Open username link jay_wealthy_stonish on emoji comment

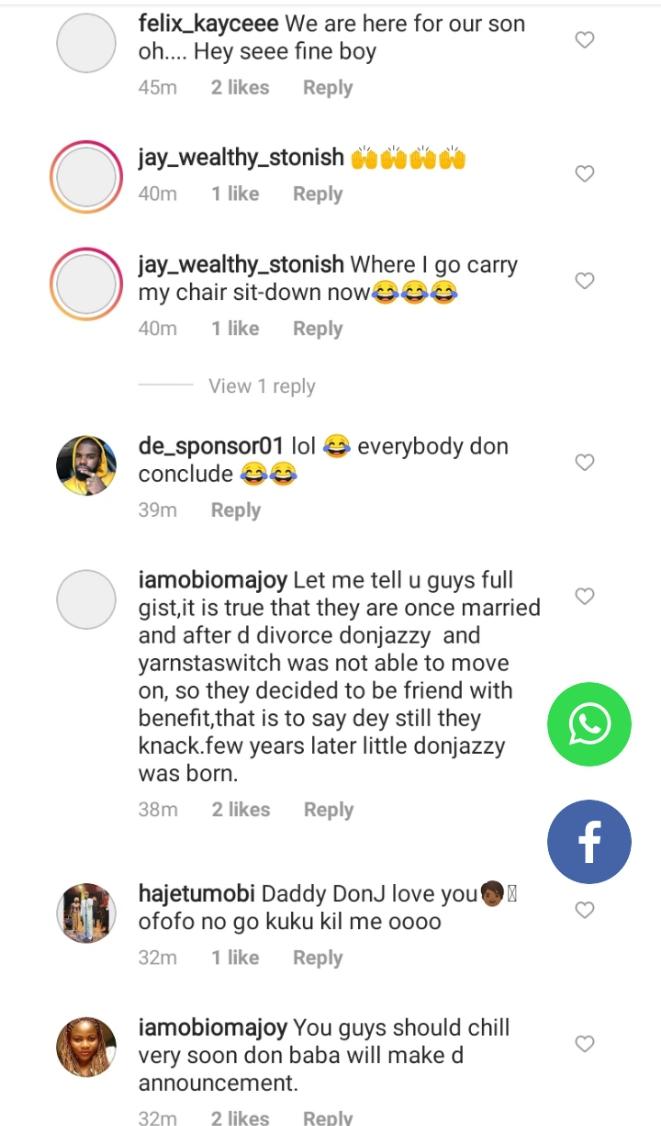pos(241,158)
